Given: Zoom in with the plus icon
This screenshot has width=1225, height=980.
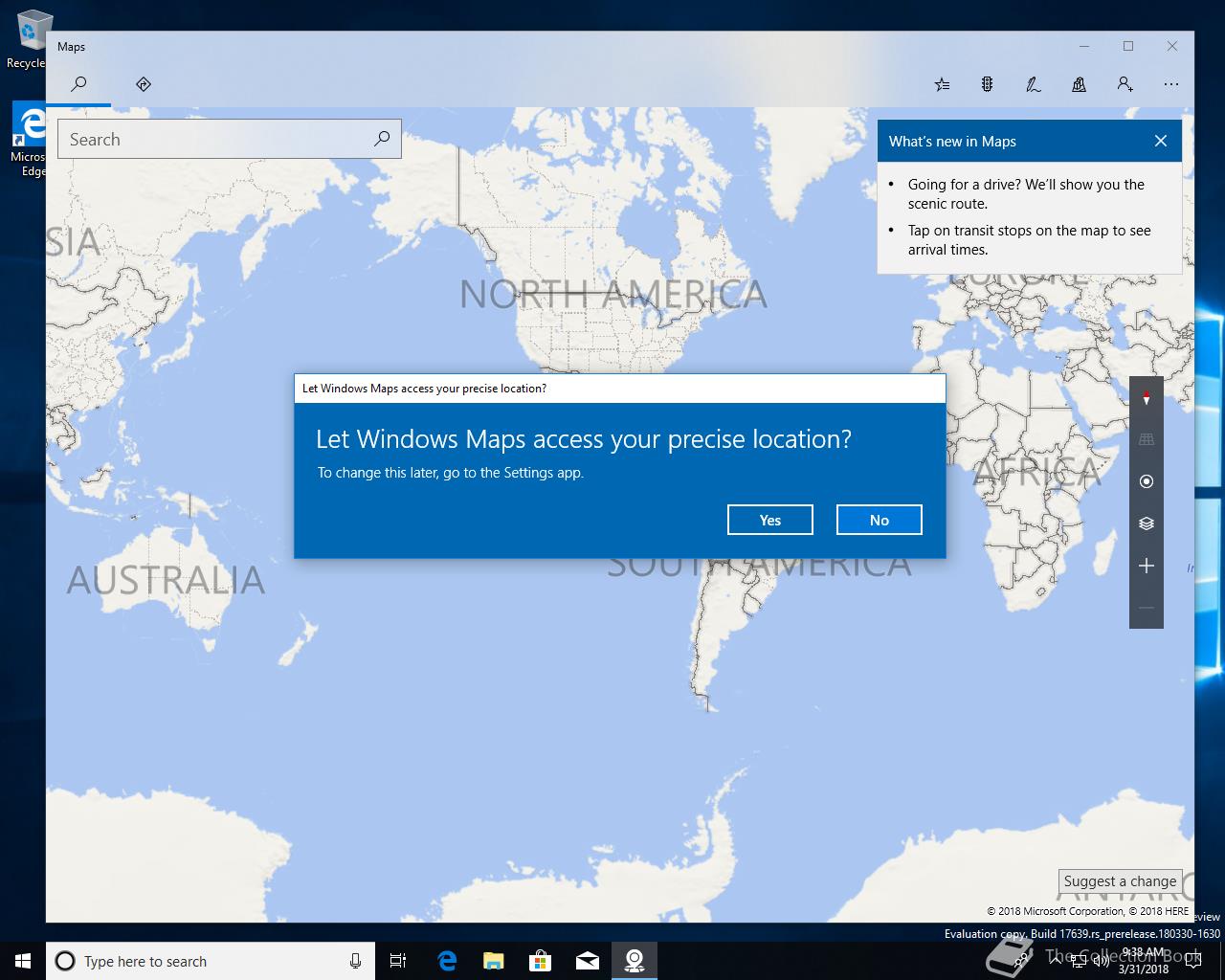Looking at the screenshot, I should coord(1147,566).
